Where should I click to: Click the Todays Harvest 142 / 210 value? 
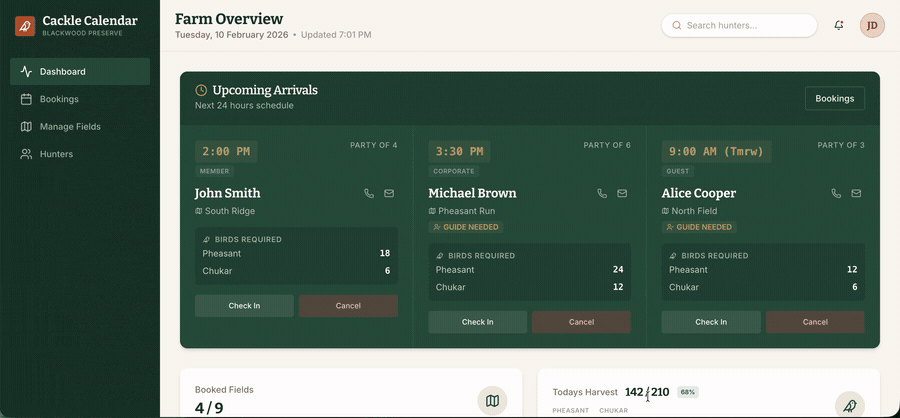tap(647, 392)
